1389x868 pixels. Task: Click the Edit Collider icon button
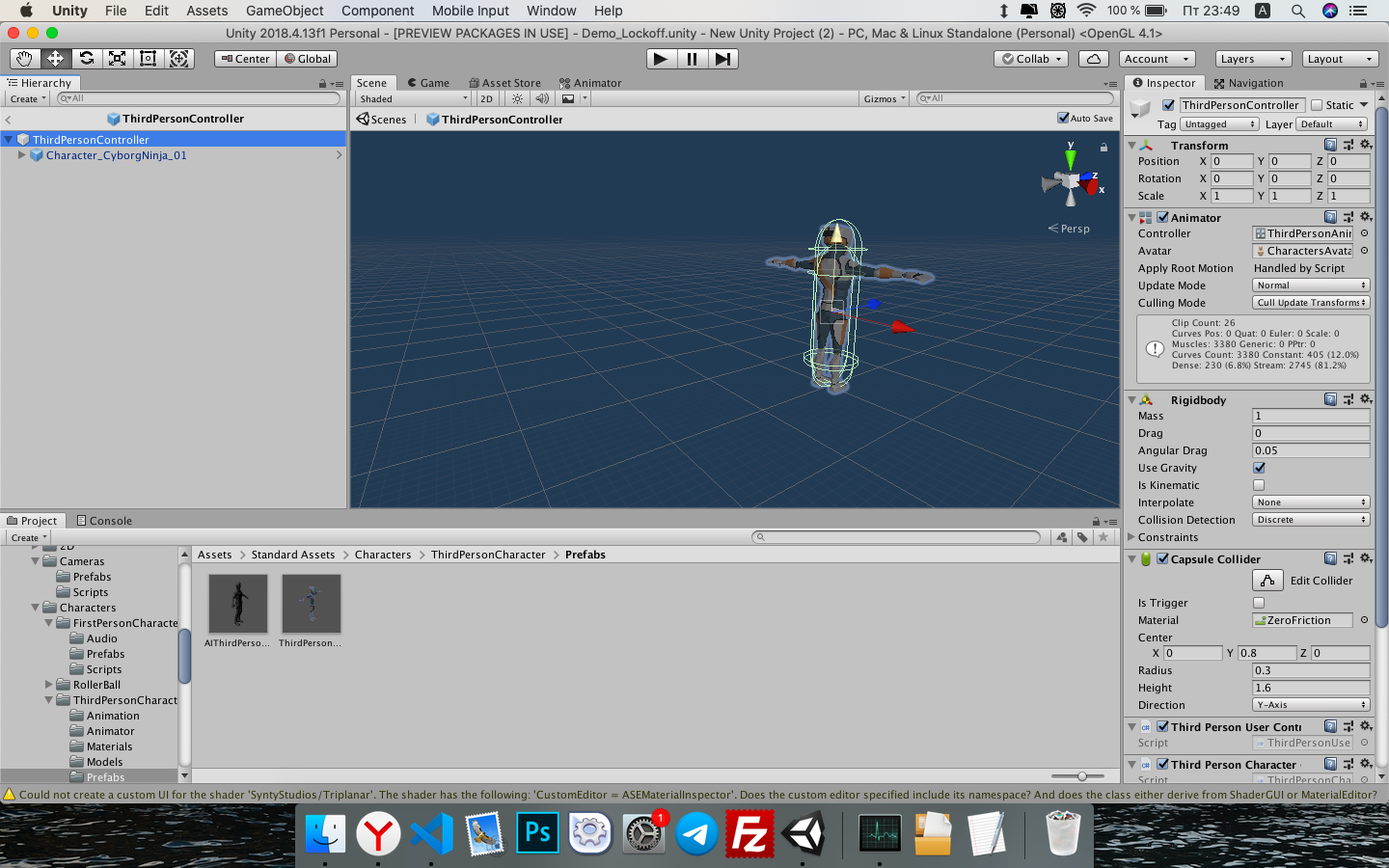click(x=1267, y=581)
